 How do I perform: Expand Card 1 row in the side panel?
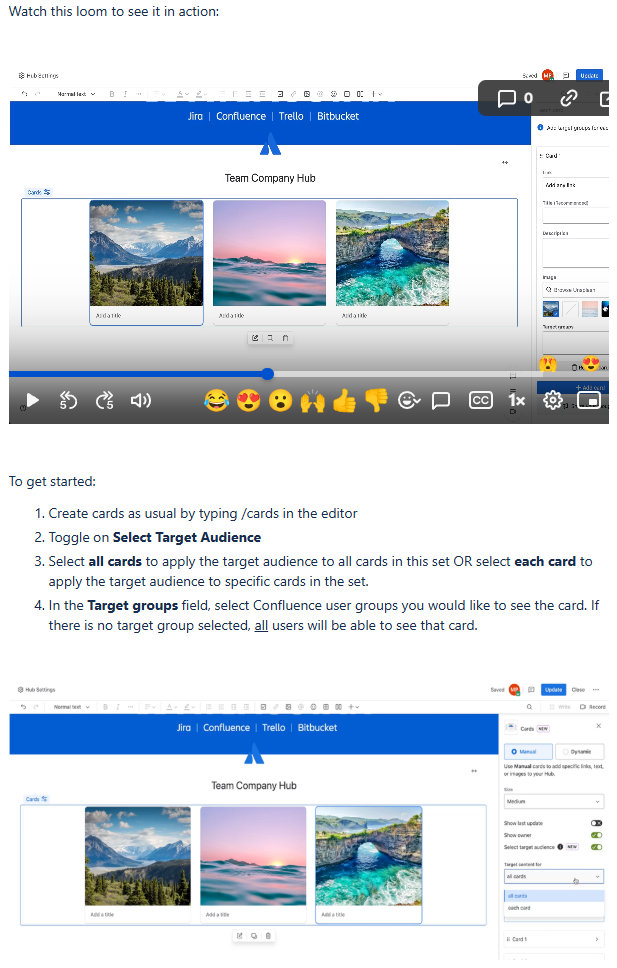tap(553, 940)
